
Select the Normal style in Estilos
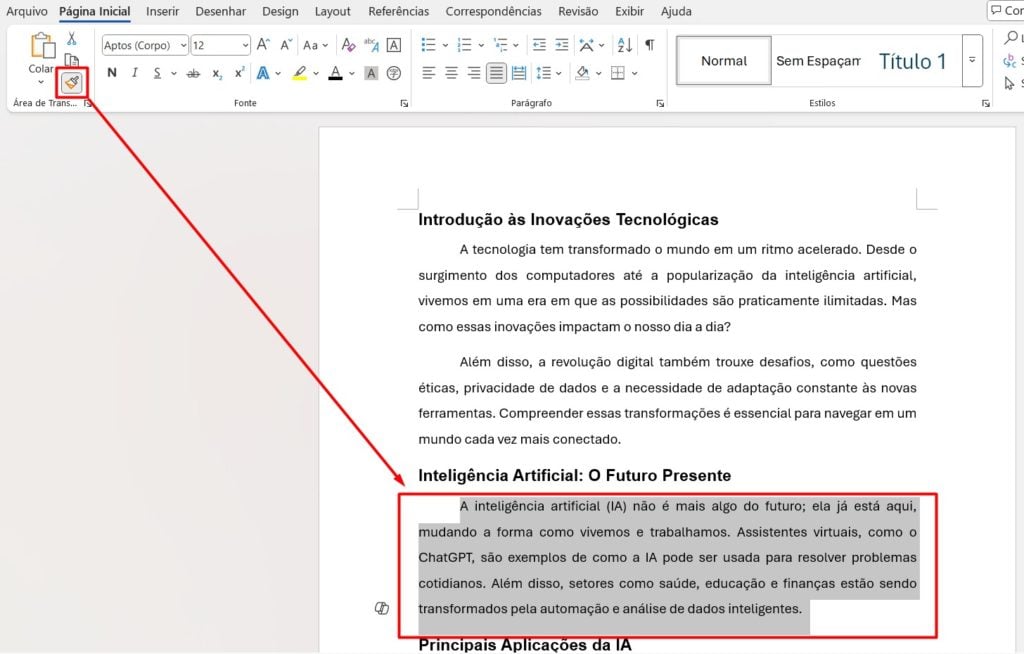pyautogui.click(x=722, y=60)
